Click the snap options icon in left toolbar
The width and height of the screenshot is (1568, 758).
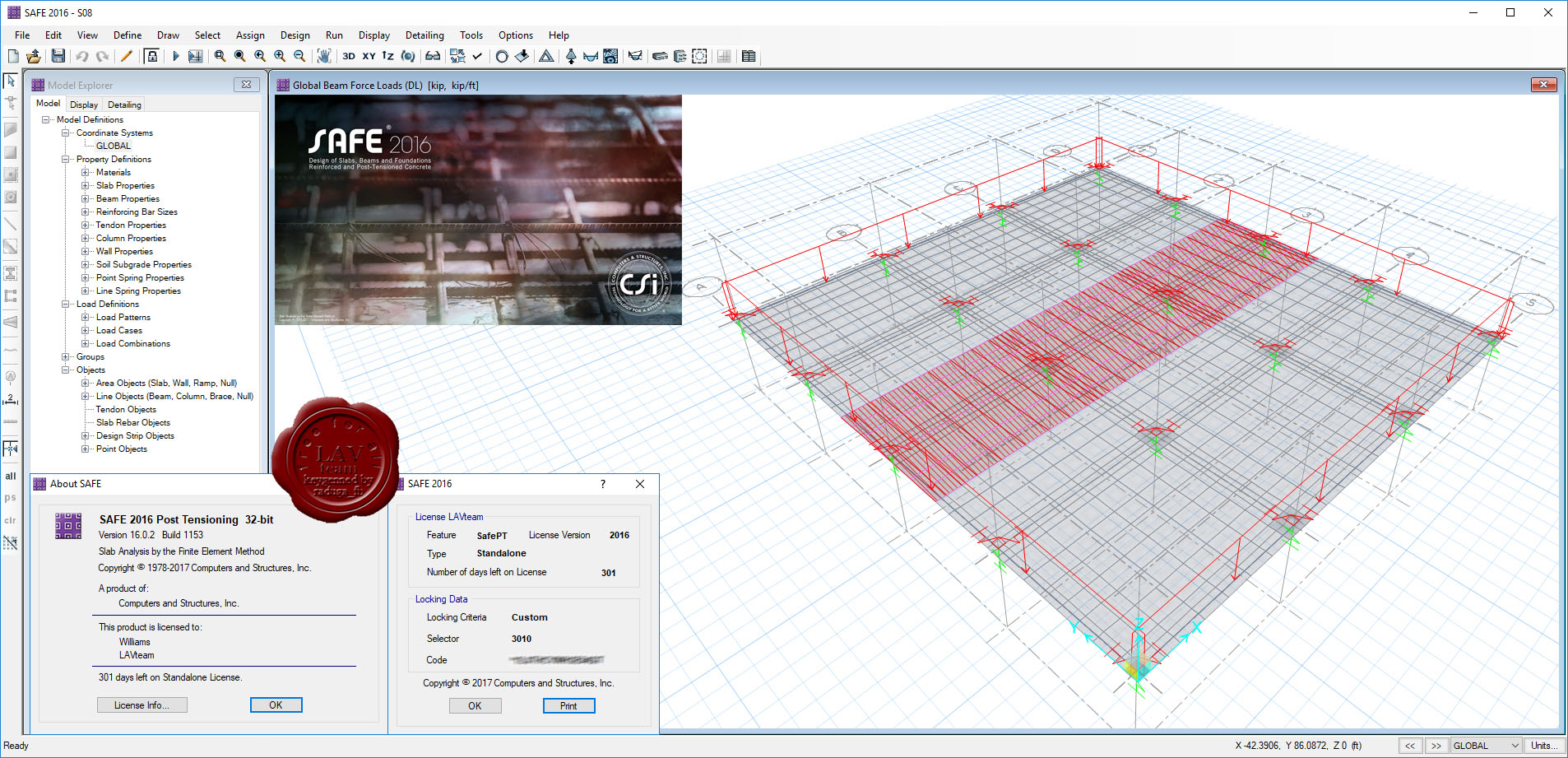coord(11,449)
